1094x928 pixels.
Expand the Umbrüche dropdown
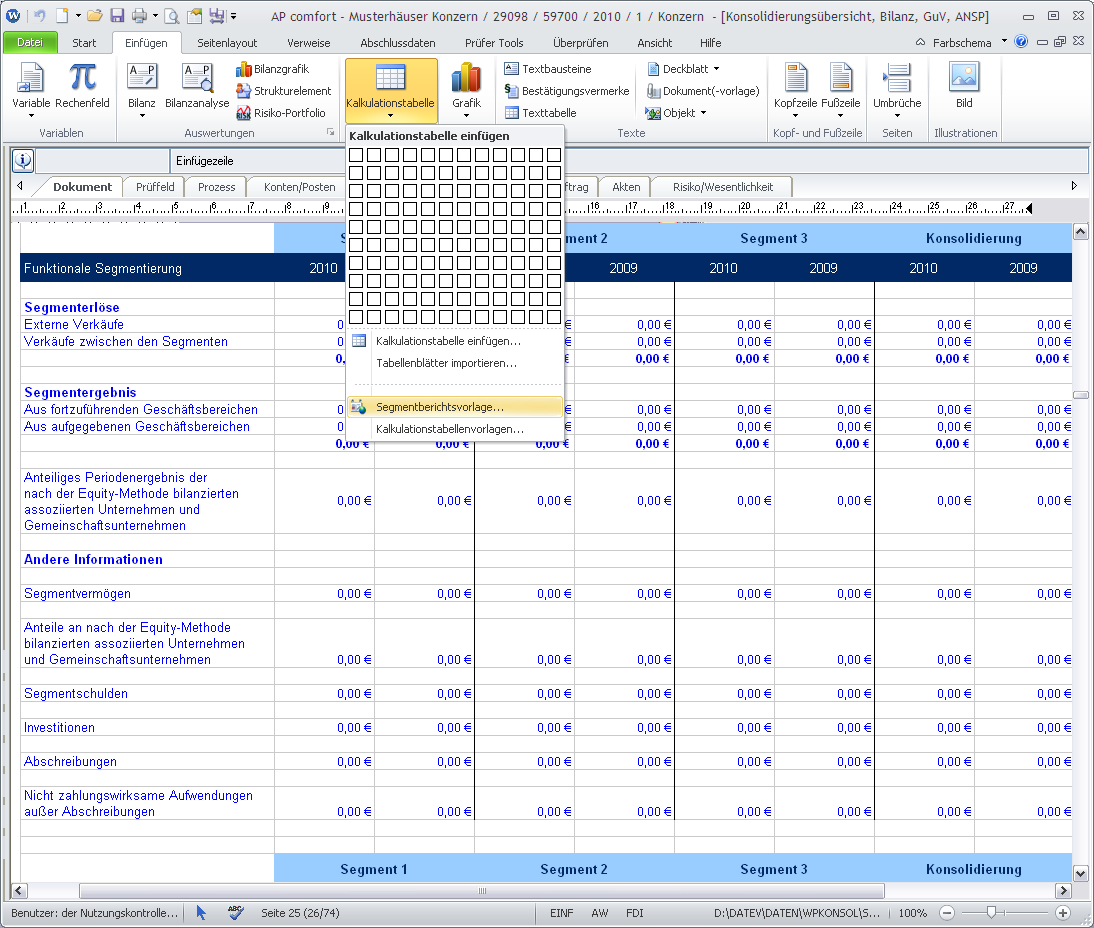tap(897, 115)
